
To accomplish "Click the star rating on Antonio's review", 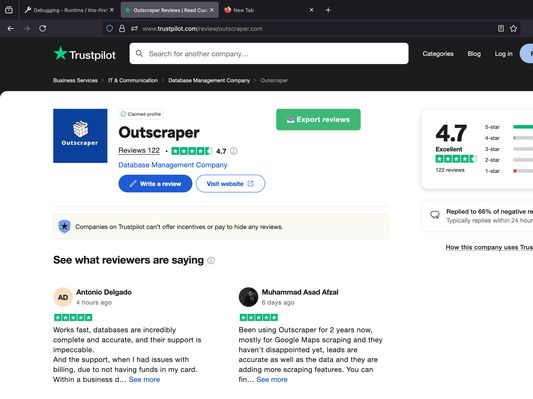I will point(73,317).
